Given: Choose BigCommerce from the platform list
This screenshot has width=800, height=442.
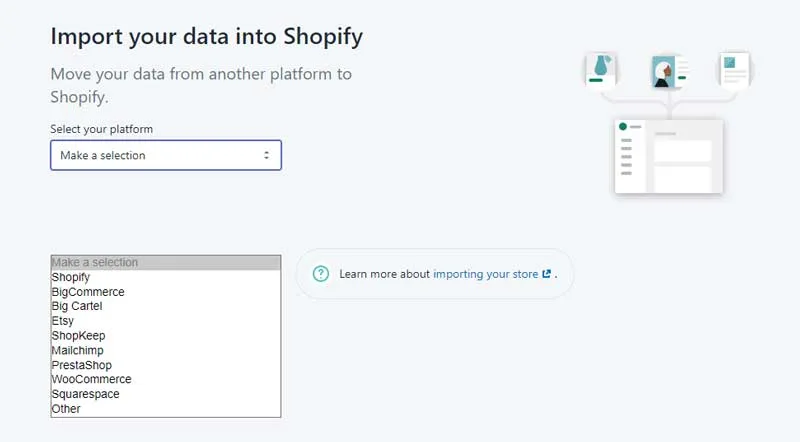Looking at the screenshot, I should (166, 292).
